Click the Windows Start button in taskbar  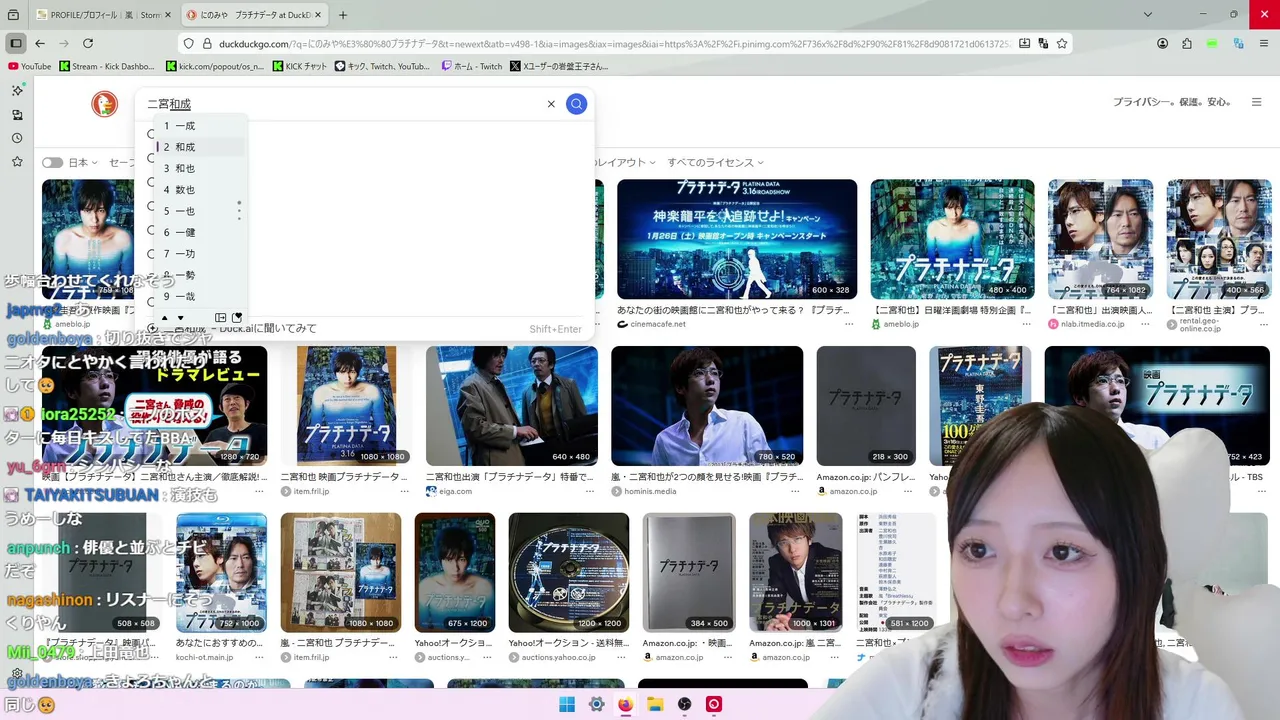[x=567, y=704]
